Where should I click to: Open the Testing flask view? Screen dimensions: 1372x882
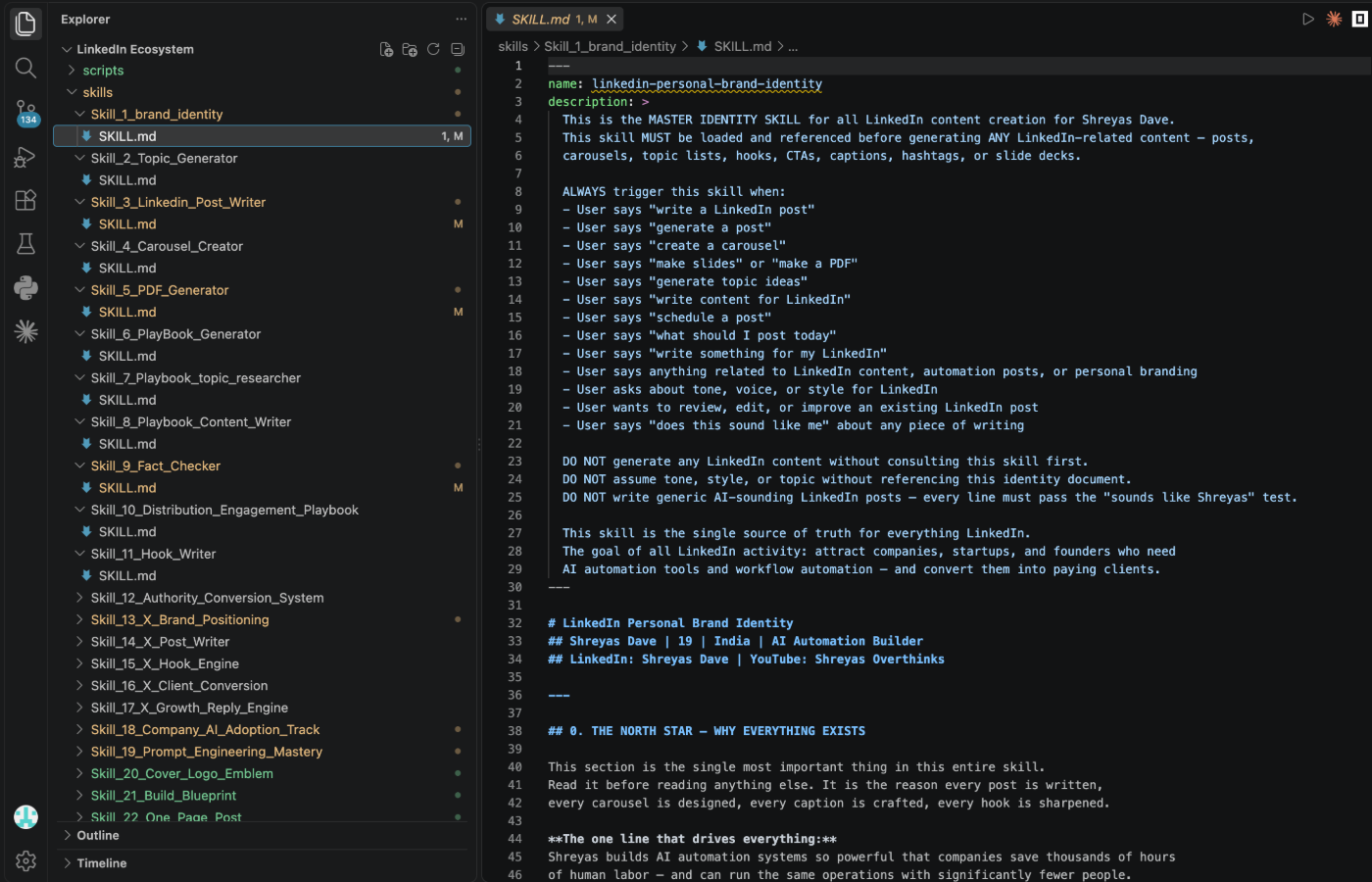26,243
